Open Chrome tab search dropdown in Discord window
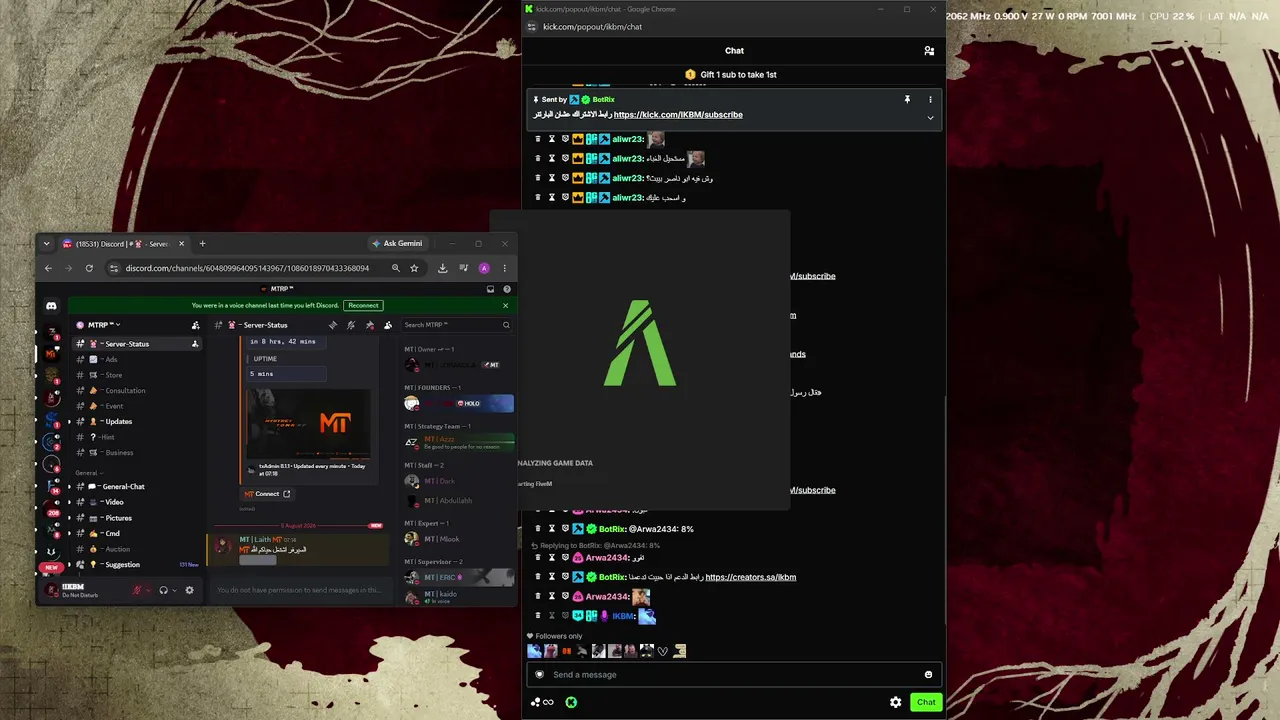Image resolution: width=1280 pixels, height=720 pixels. [x=46, y=243]
